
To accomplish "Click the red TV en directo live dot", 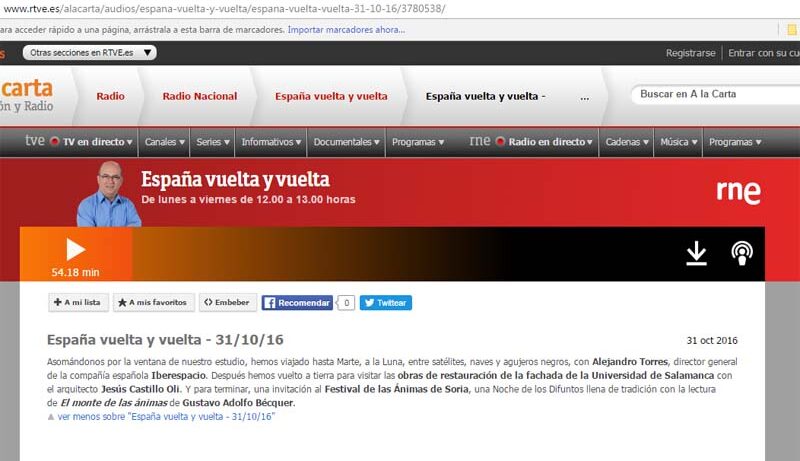I will click(55, 141).
